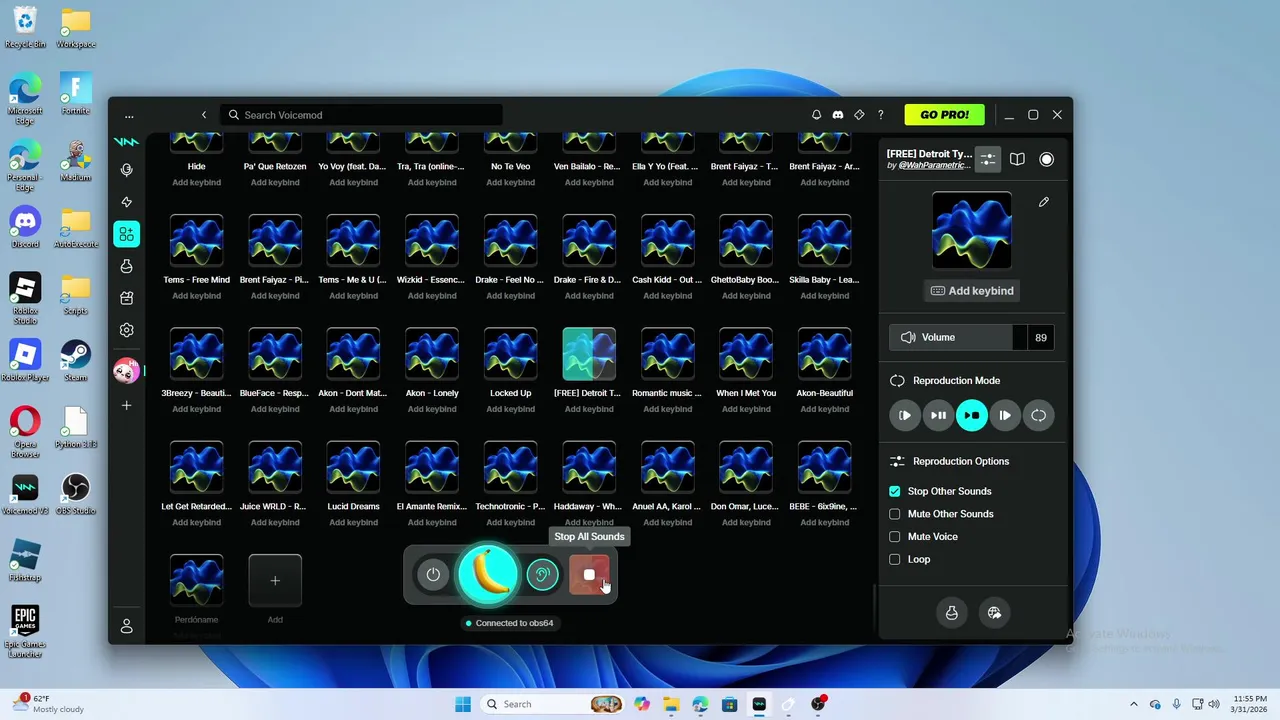Open Voicemod settings gear in sidebar
The height and width of the screenshot is (720, 1280).
(126, 330)
